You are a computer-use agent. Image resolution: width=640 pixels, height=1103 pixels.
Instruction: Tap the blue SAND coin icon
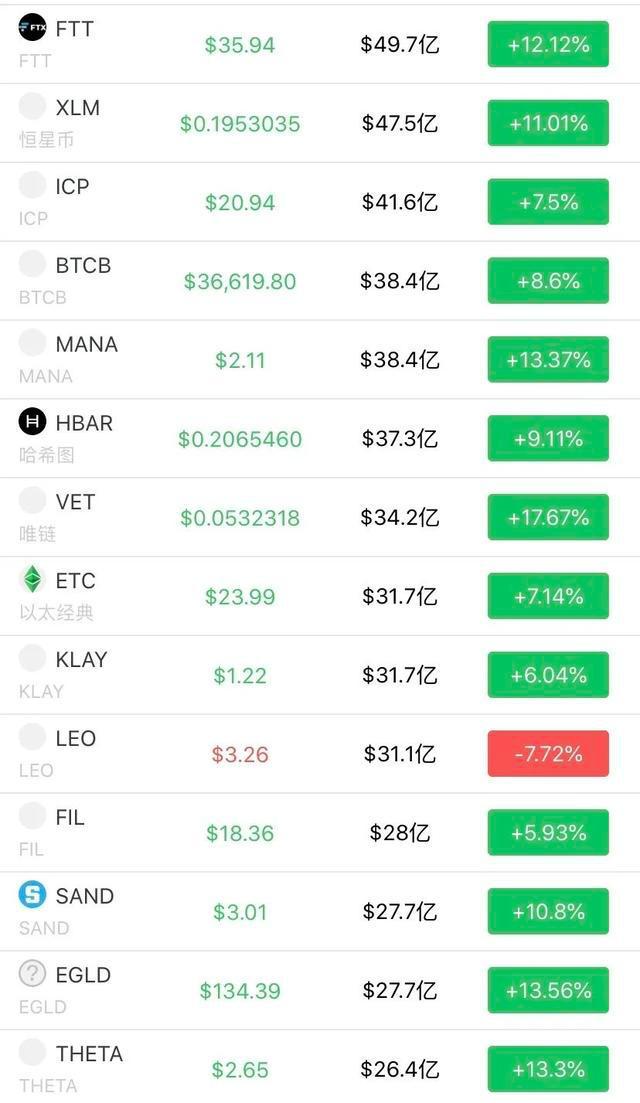click(32, 894)
